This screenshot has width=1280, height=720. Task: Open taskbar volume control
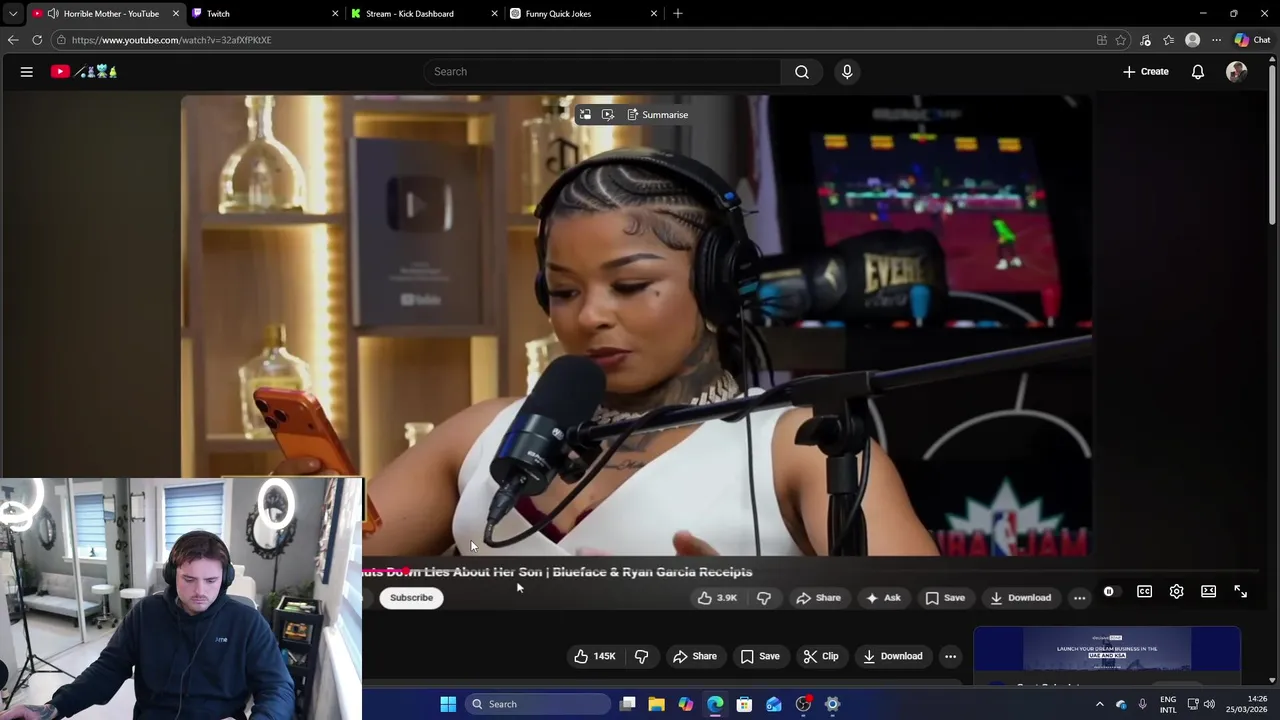(x=1209, y=704)
